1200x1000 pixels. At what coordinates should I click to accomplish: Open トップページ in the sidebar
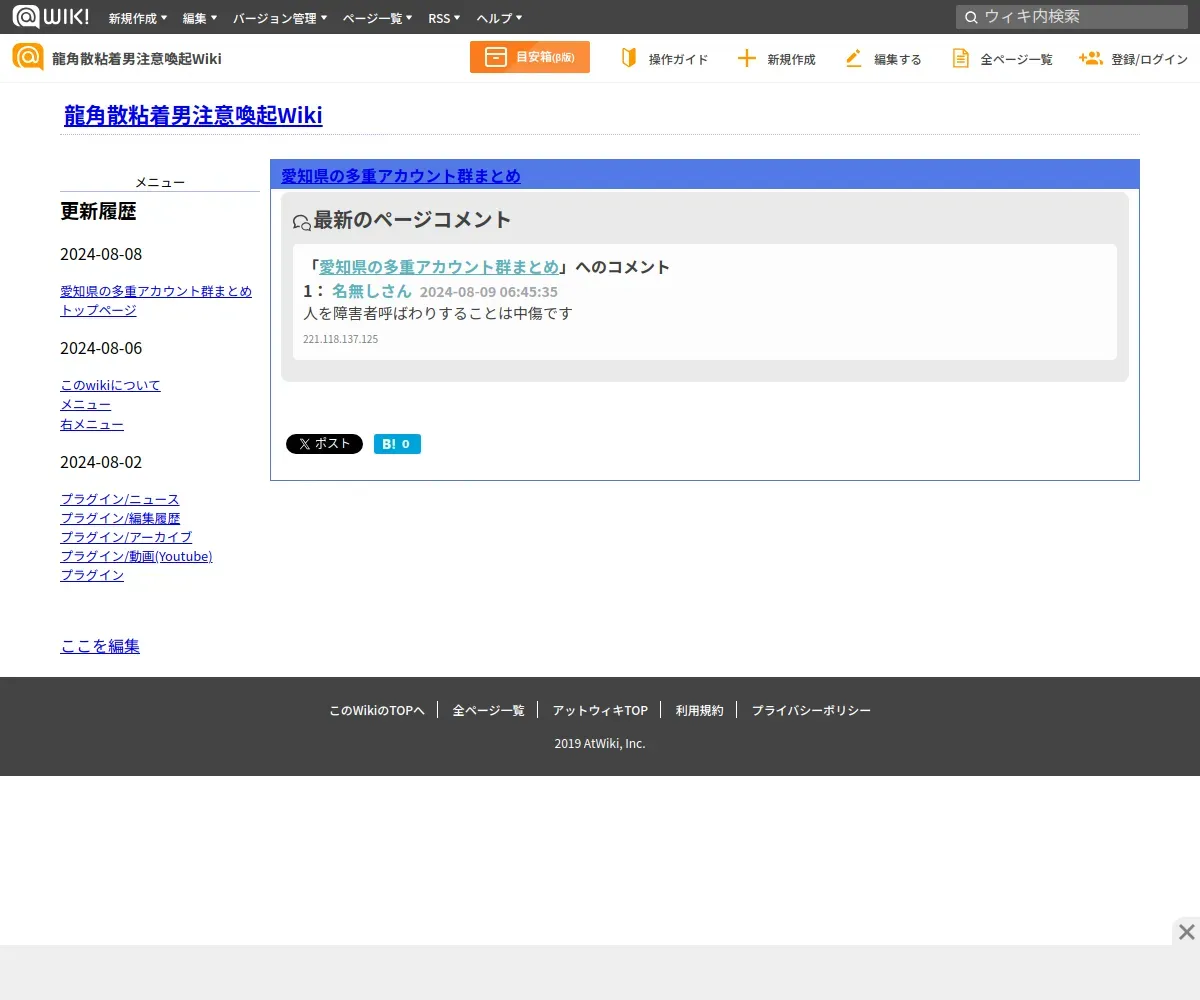tap(98, 310)
